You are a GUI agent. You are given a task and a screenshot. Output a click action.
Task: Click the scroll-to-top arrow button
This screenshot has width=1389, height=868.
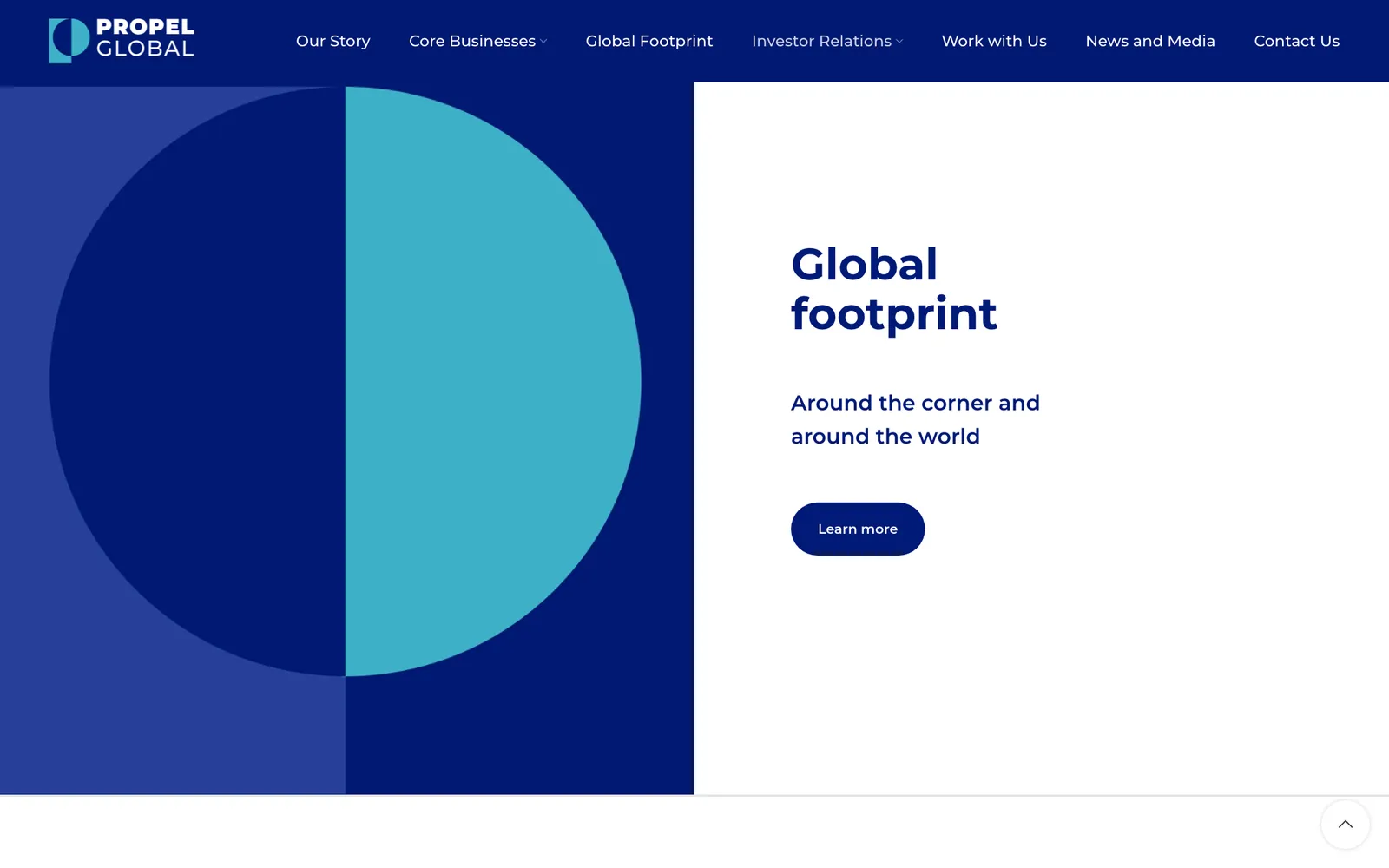[x=1345, y=825]
